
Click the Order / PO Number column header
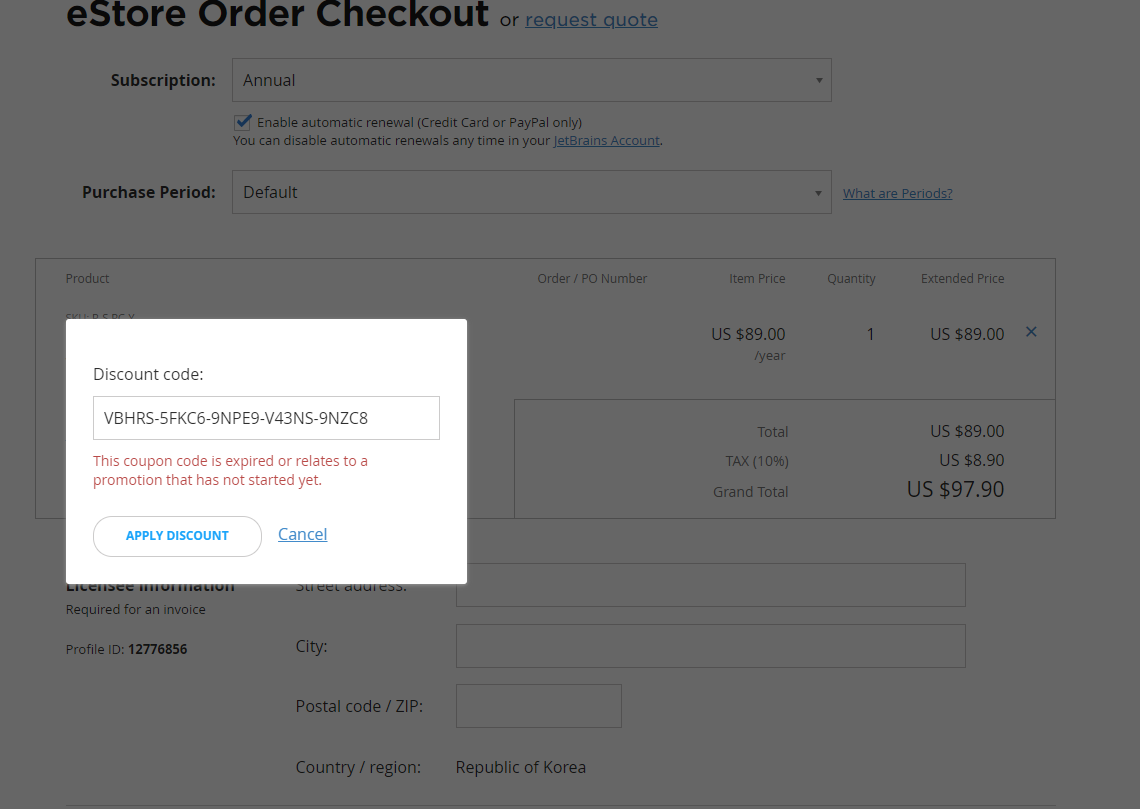[x=592, y=278]
